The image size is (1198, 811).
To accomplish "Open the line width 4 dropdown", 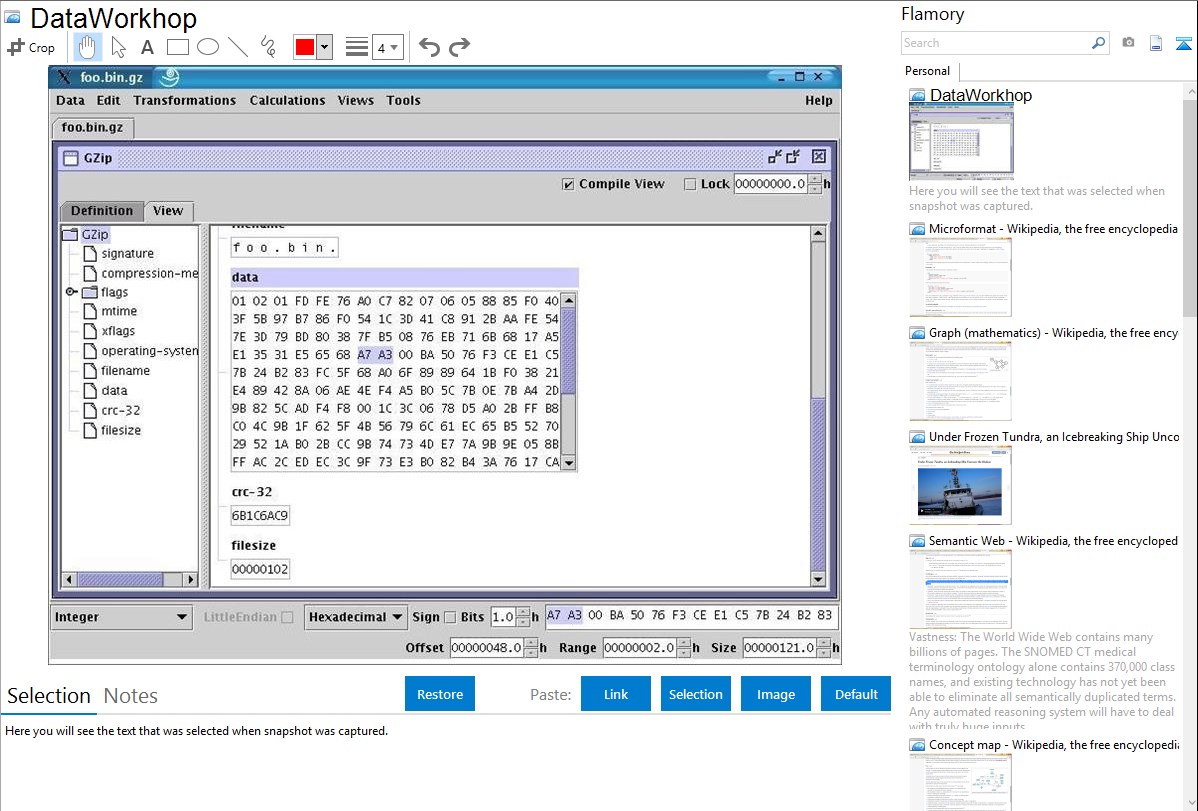I will pos(388,47).
